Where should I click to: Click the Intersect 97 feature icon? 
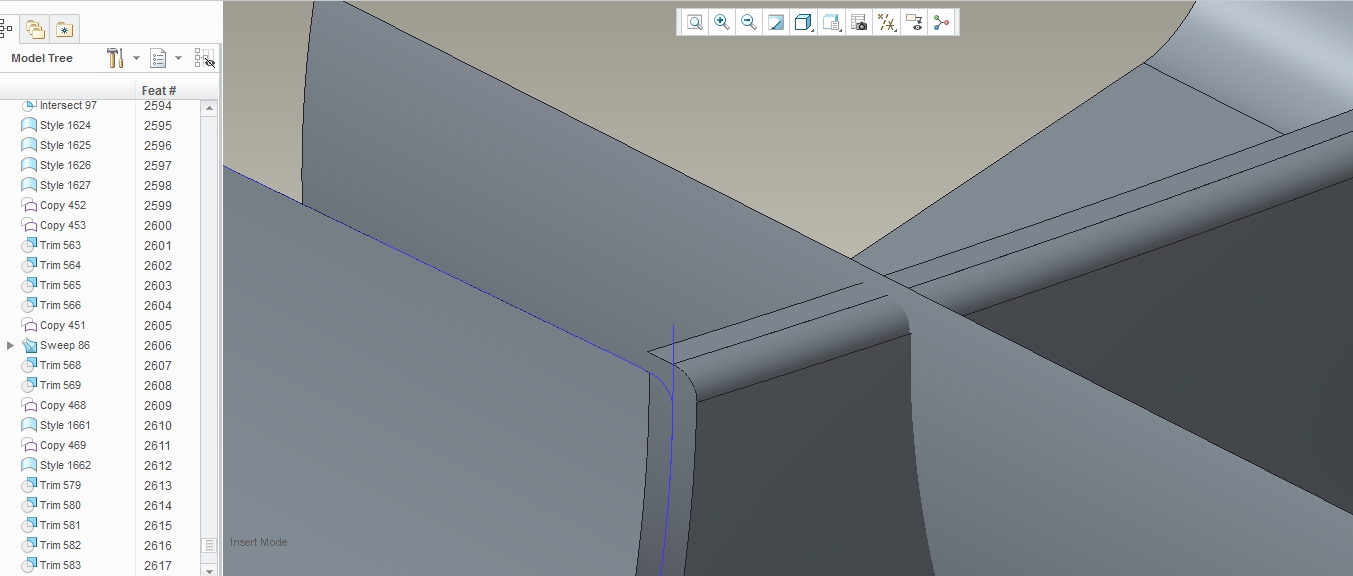click(x=29, y=105)
